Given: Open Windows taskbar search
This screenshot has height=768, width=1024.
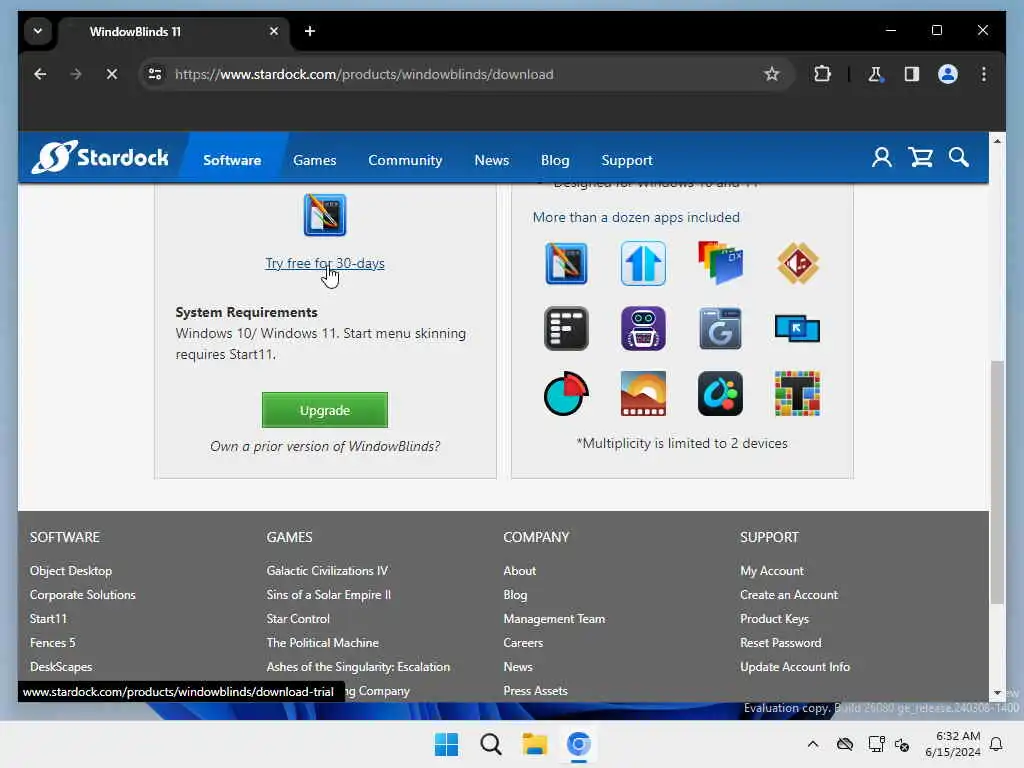Looking at the screenshot, I should click(490, 744).
